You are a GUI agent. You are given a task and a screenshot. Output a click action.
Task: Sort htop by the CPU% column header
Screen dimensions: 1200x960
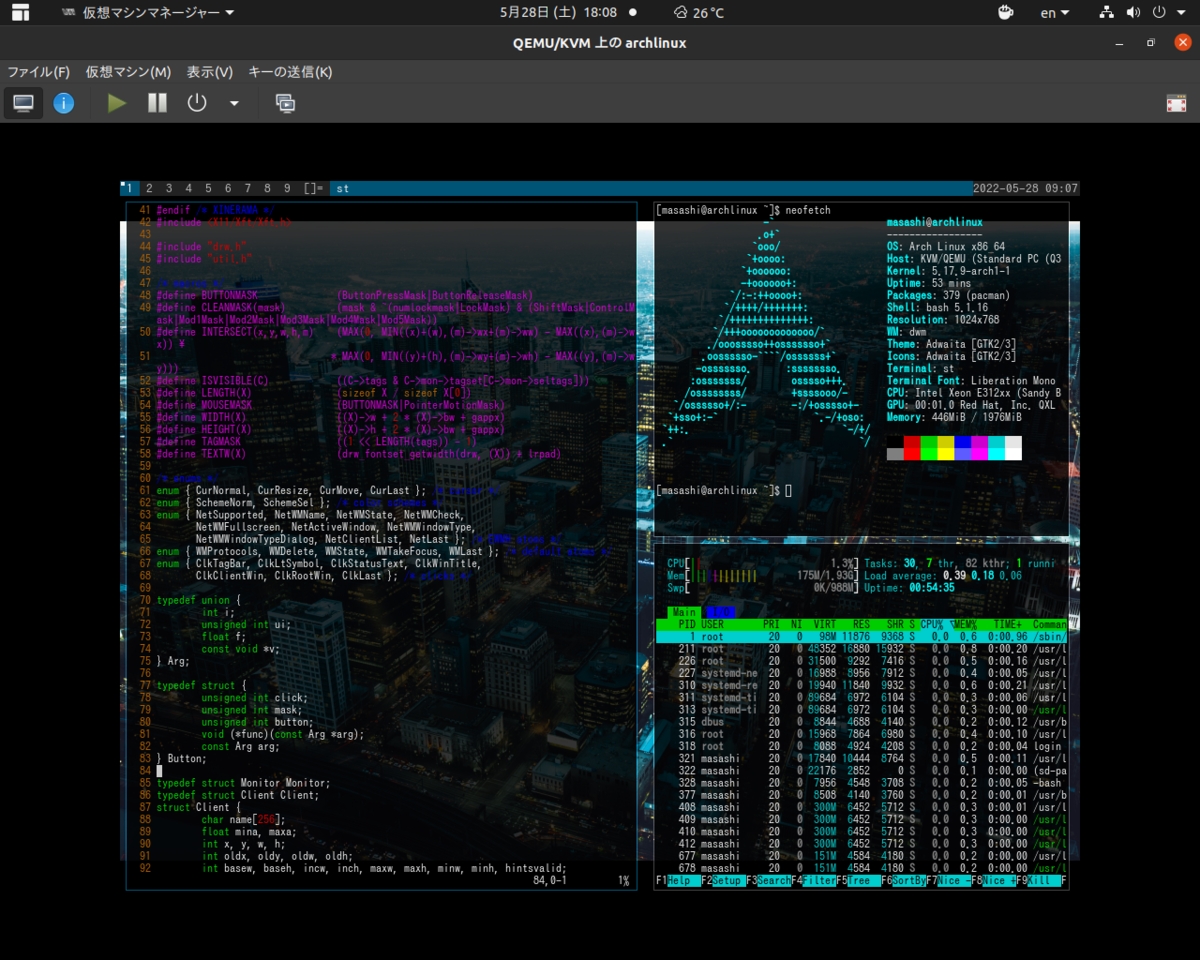click(933, 624)
